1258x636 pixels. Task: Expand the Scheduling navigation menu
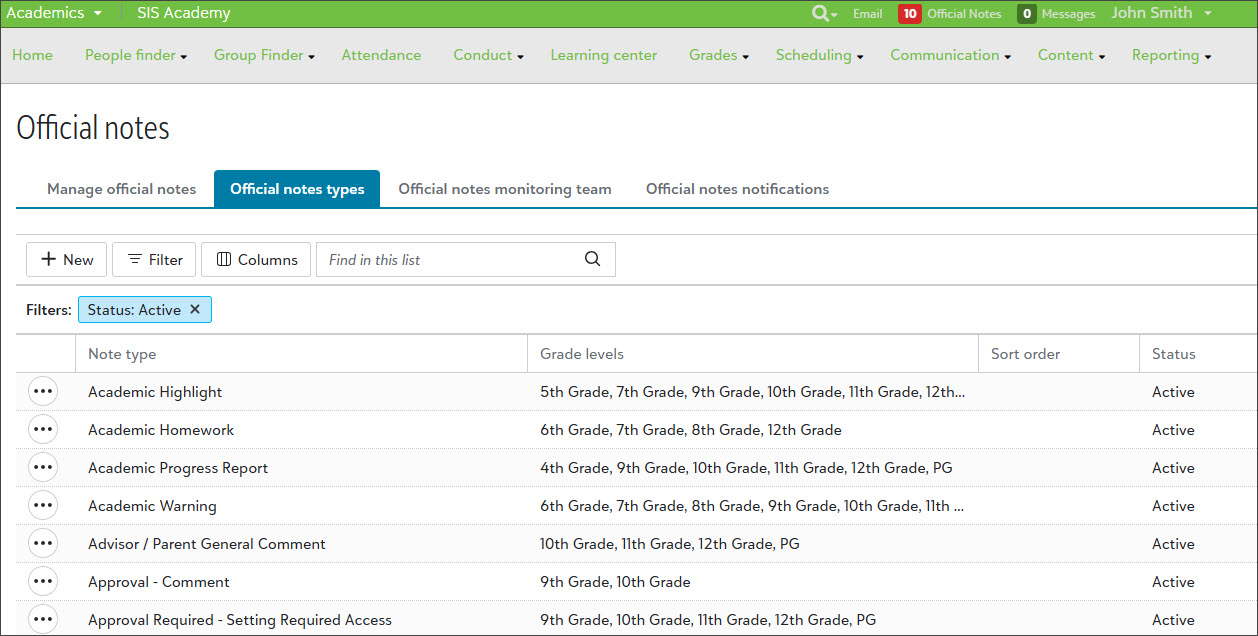click(819, 56)
